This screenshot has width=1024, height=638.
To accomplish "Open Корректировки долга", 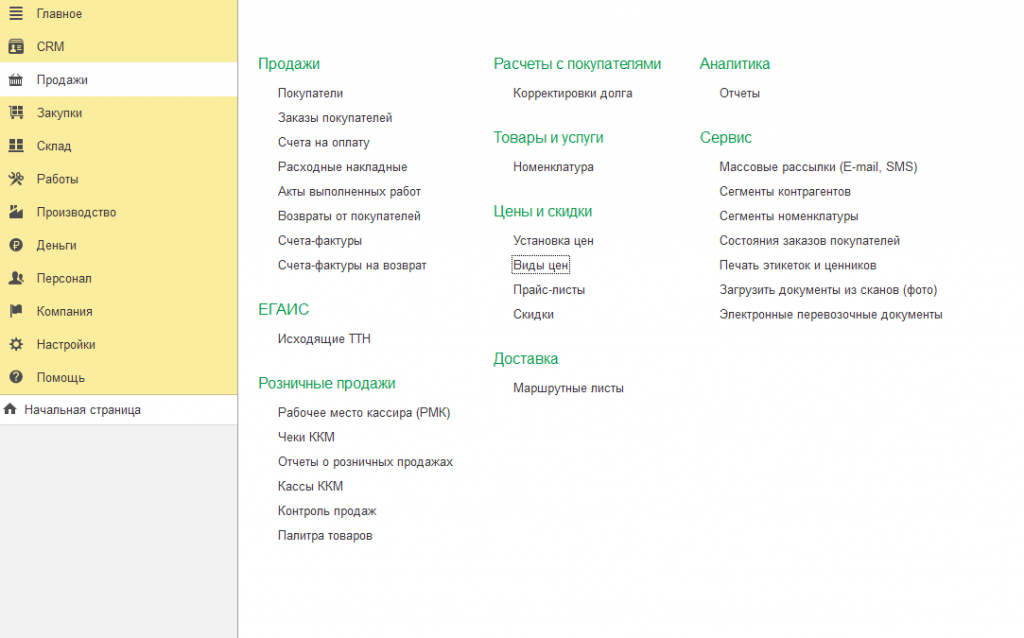I will [573, 93].
